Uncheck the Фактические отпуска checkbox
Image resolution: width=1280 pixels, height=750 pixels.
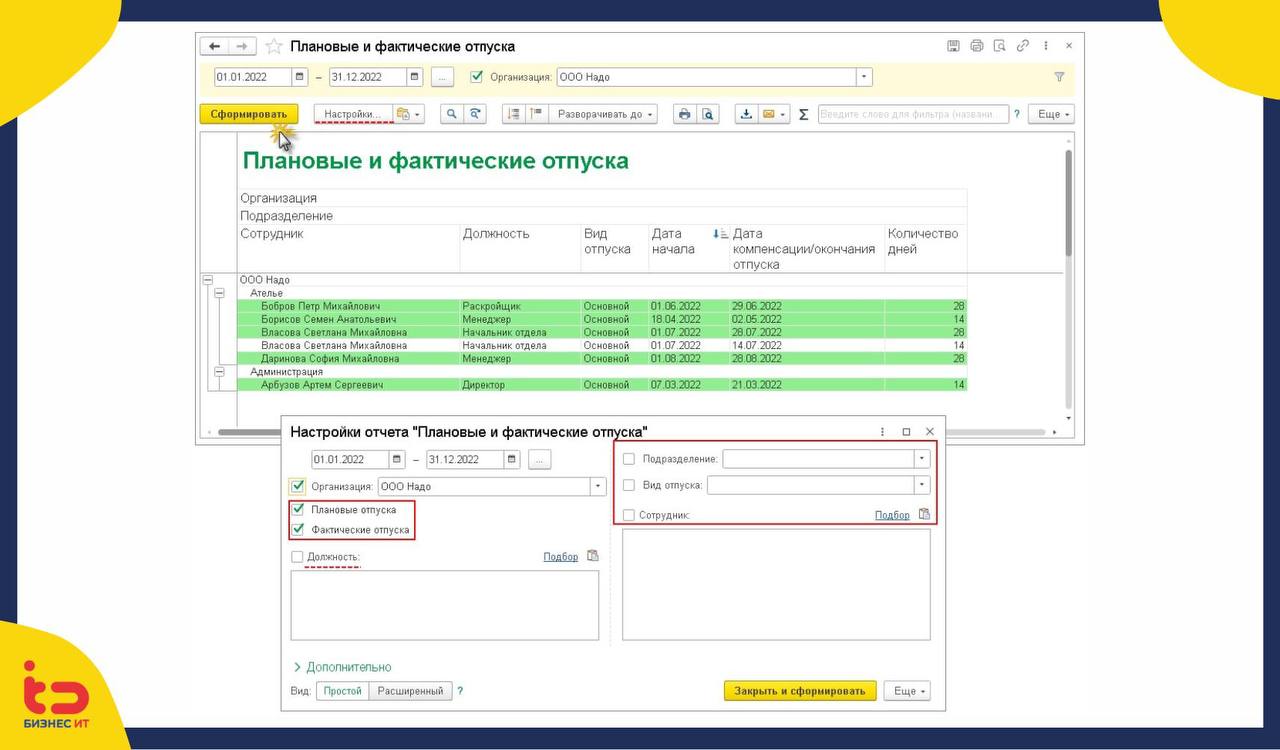[x=298, y=529]
